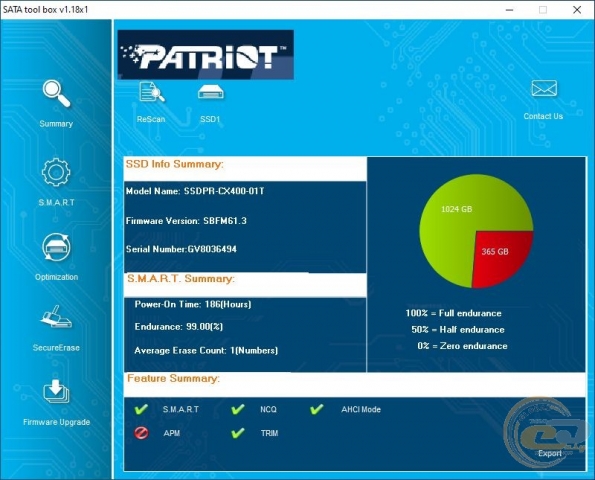
Task: Select the Optimization sidebar label
Action: point(57,277)
